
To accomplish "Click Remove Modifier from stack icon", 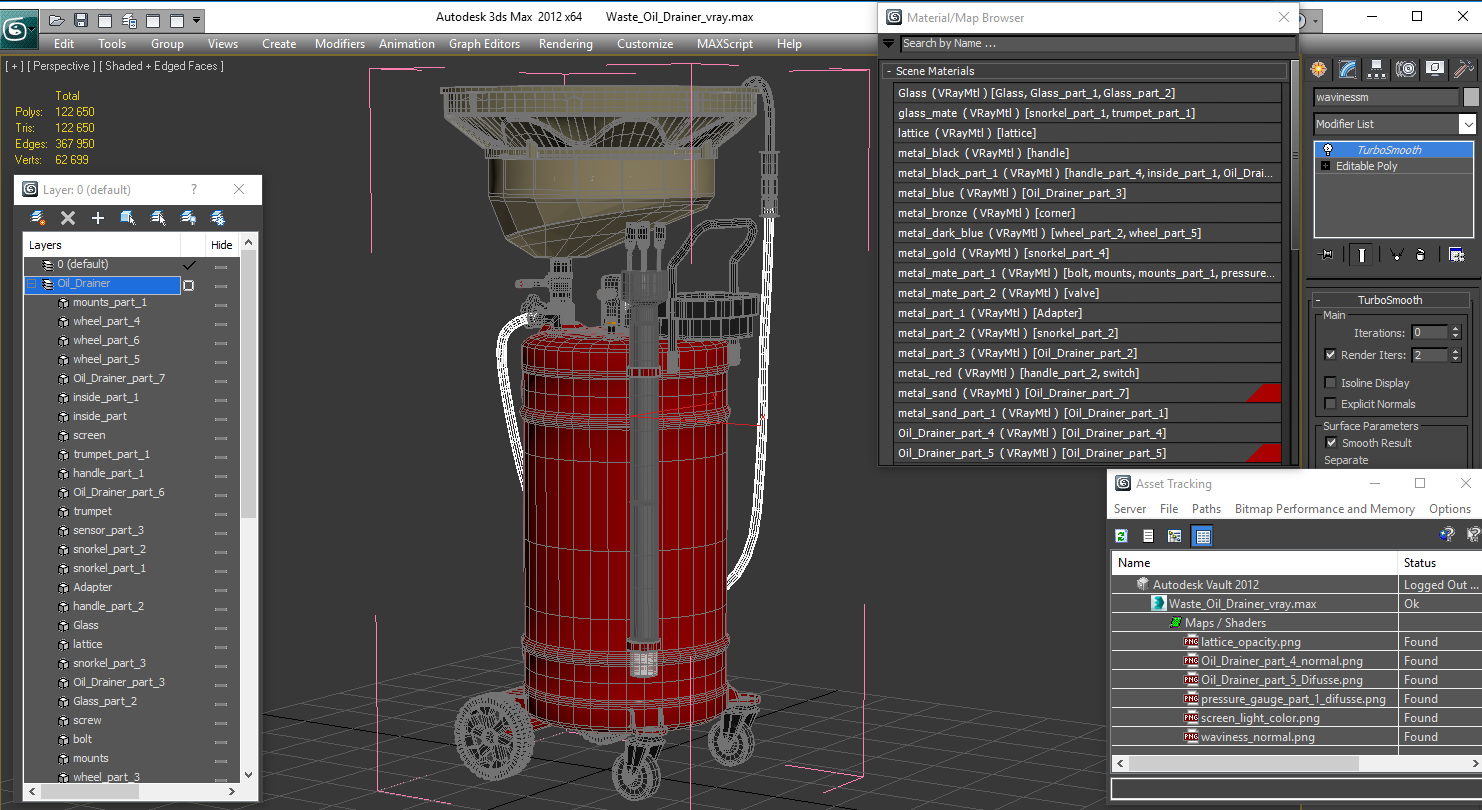I will click(x=1420, y=254).
